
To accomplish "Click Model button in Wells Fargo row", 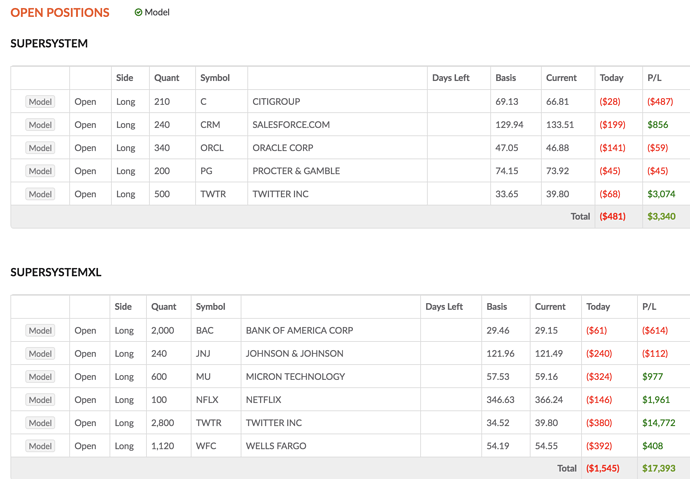I will [40, 446].
